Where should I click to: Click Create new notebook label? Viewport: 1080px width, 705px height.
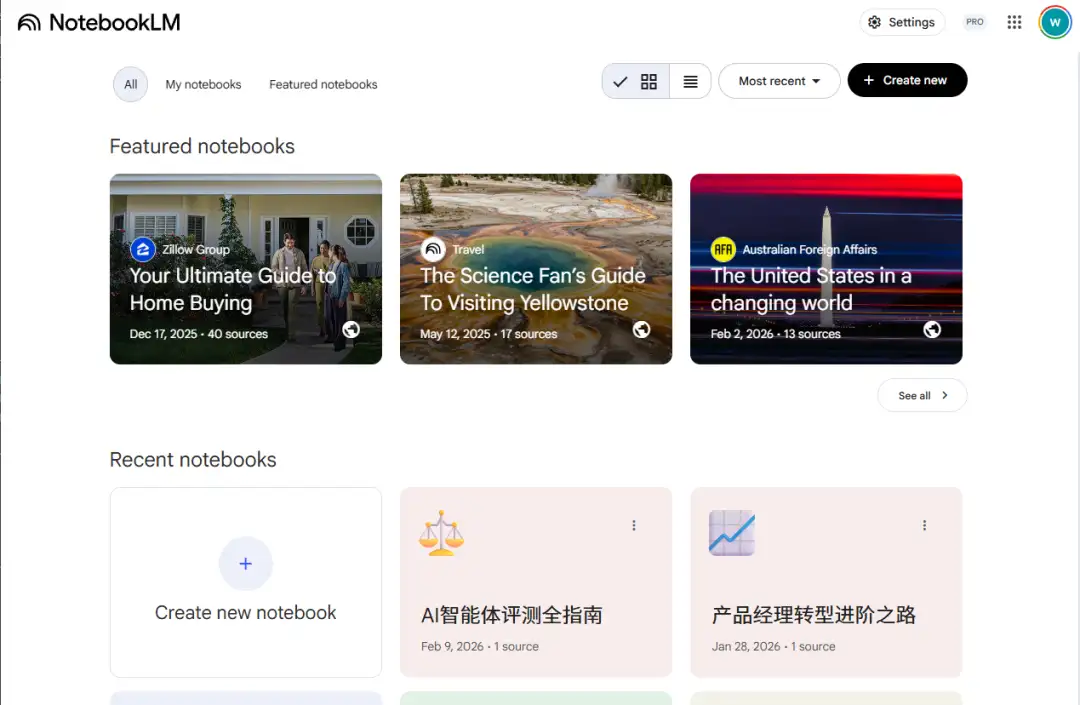click(x=246, y=613)
